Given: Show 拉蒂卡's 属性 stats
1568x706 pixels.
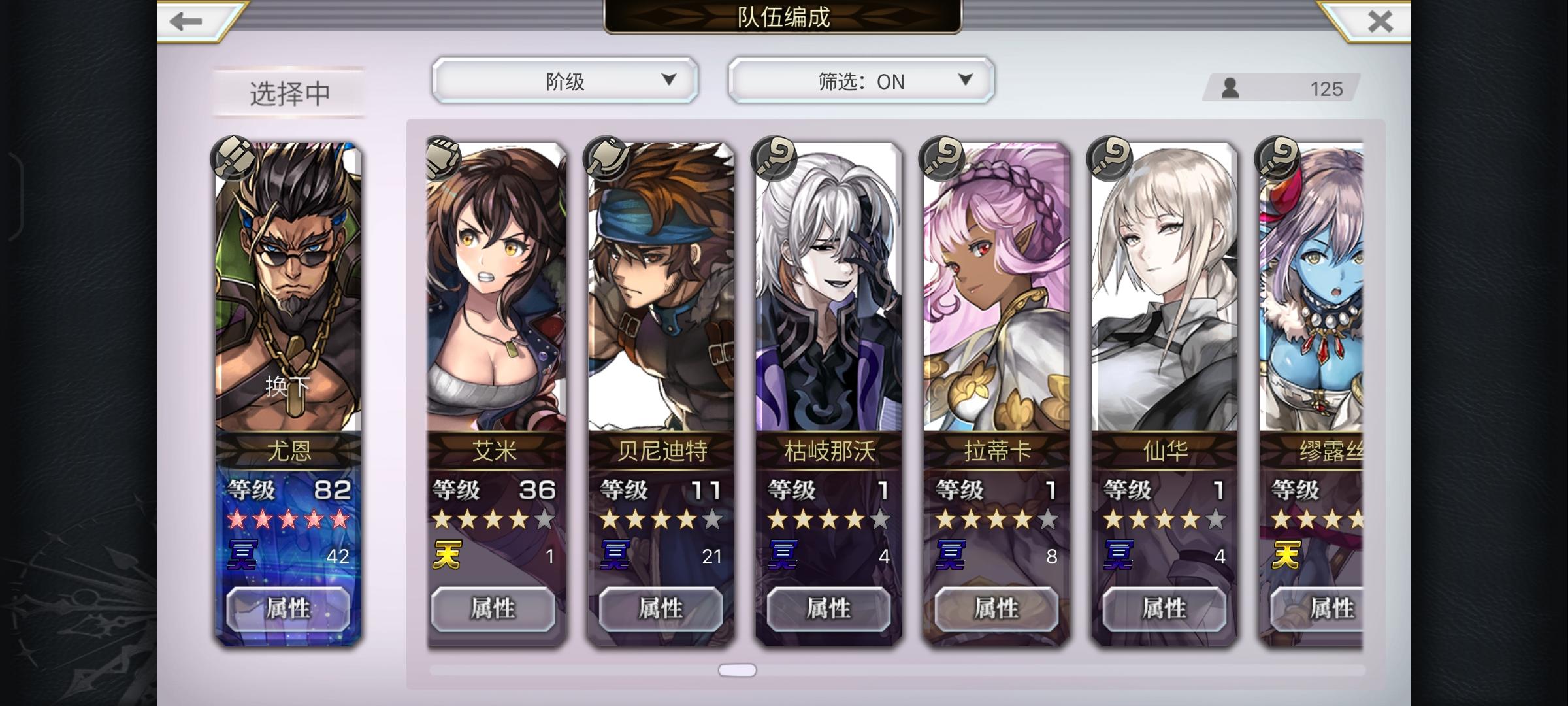Looking at the screenshot, I should (x=996, y=609).
